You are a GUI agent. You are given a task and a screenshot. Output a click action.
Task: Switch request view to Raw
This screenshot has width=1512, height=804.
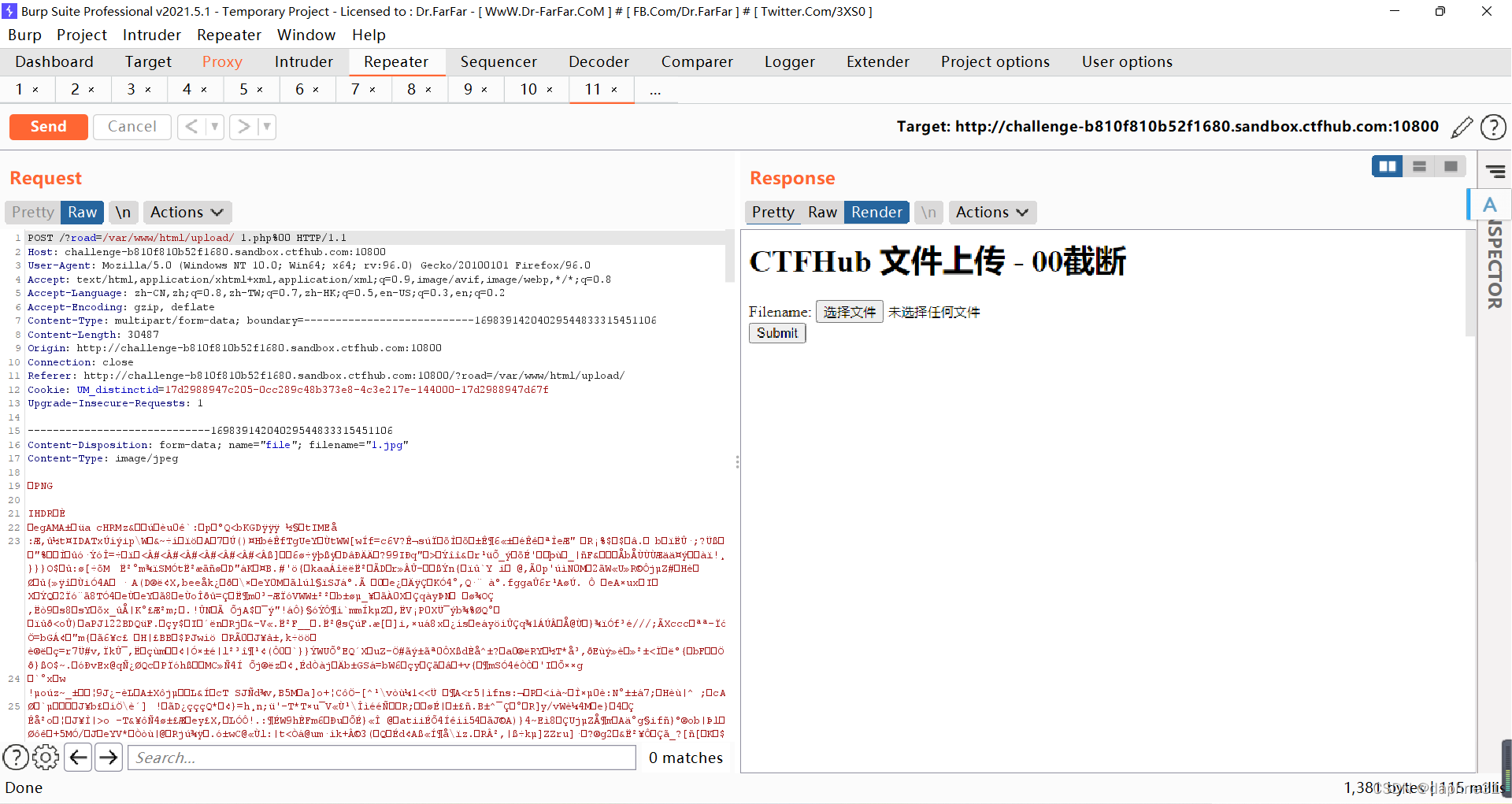click(x=82, y=213)
